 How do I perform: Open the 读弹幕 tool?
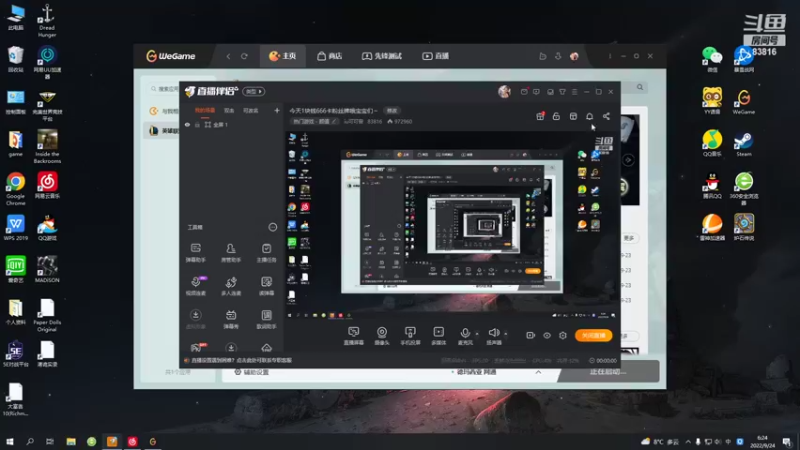point(266,286)
